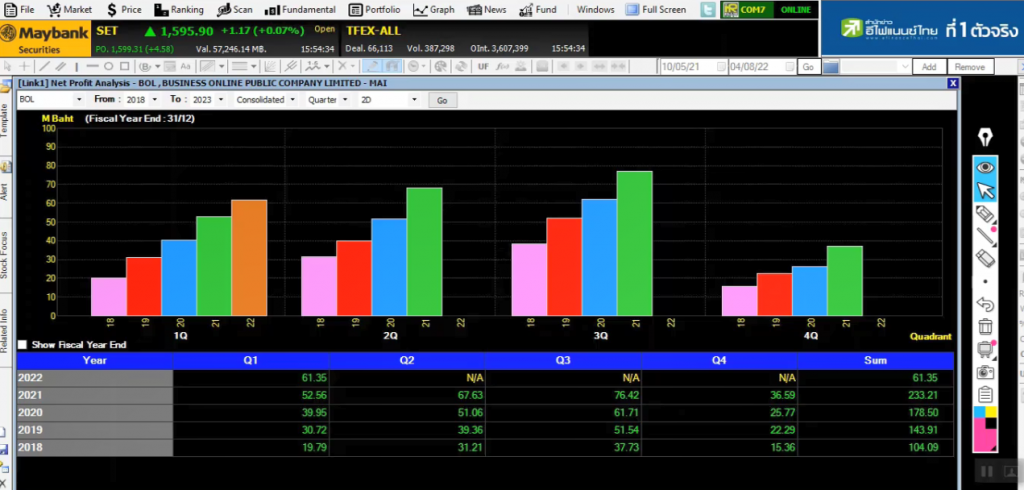The image size is (1024, 490).
Task: Open the Fund menu
Action: pos(537,10)
